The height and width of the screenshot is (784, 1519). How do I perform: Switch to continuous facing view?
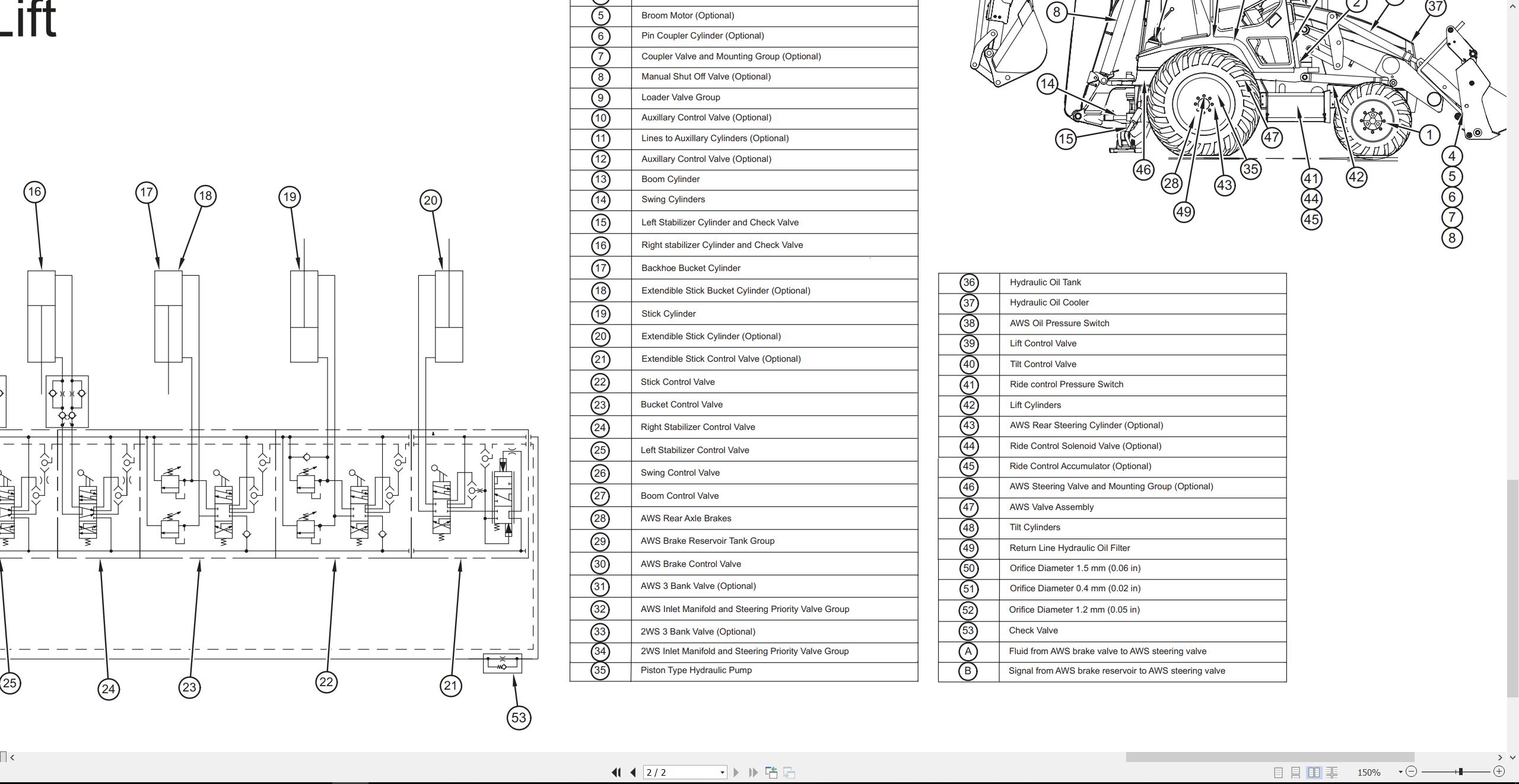point(1331,772)
